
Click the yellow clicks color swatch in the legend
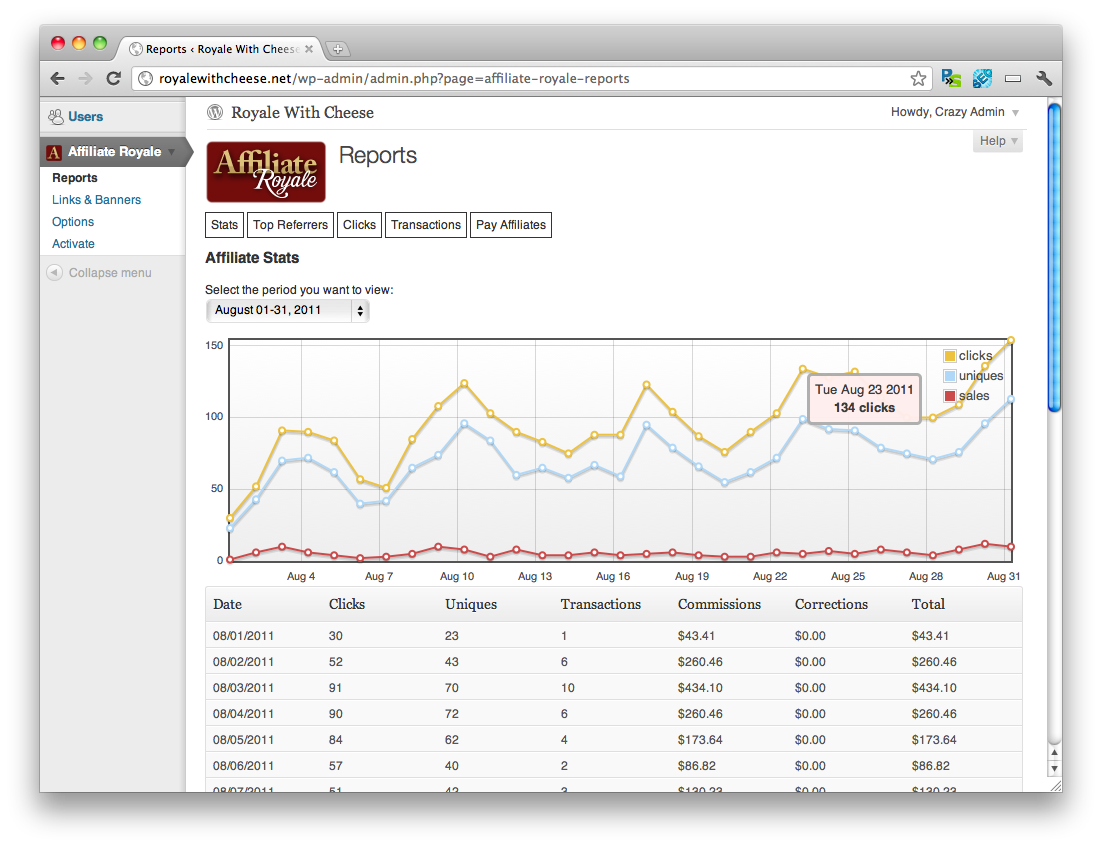click(x=952, y=355)
